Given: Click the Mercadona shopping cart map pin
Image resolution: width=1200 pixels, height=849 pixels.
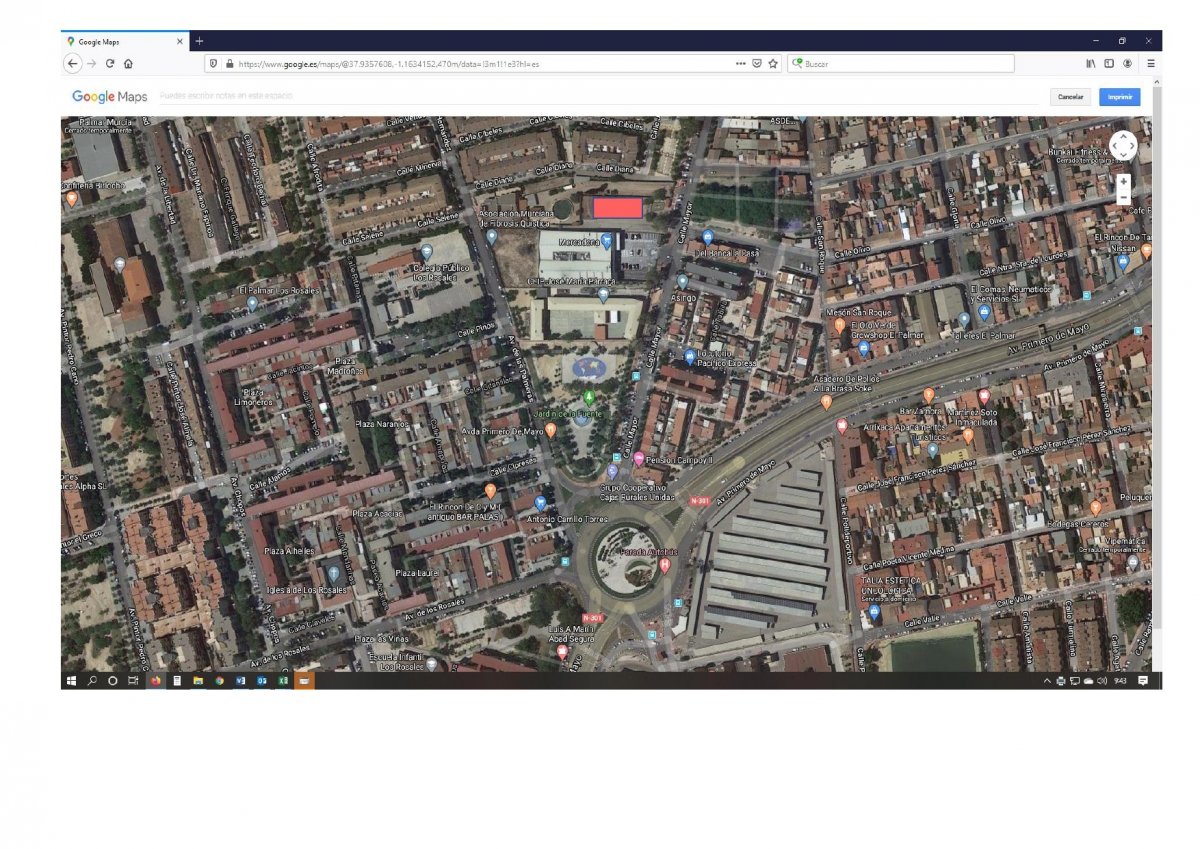Looking at the screenshot, I should coord(606,241).
